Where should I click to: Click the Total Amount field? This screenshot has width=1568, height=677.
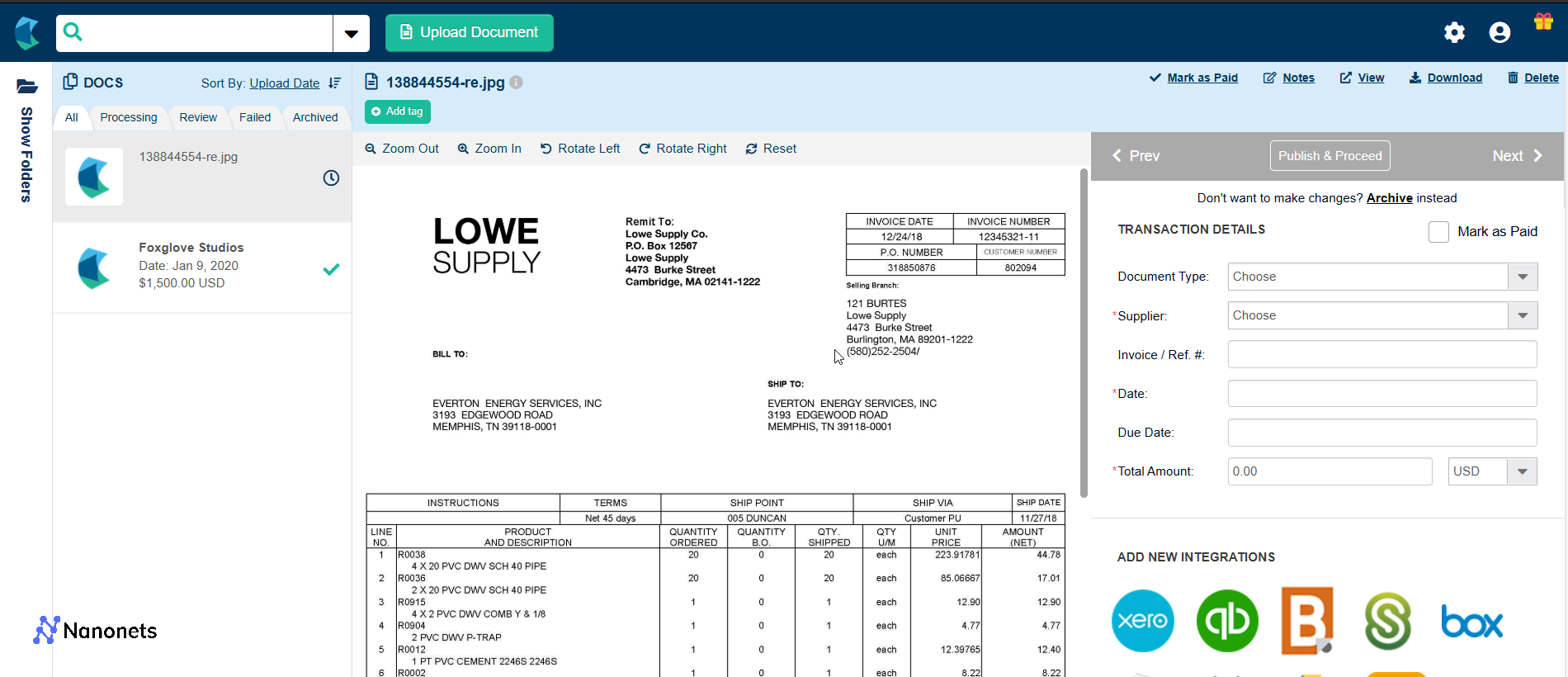coord(1329,471)
